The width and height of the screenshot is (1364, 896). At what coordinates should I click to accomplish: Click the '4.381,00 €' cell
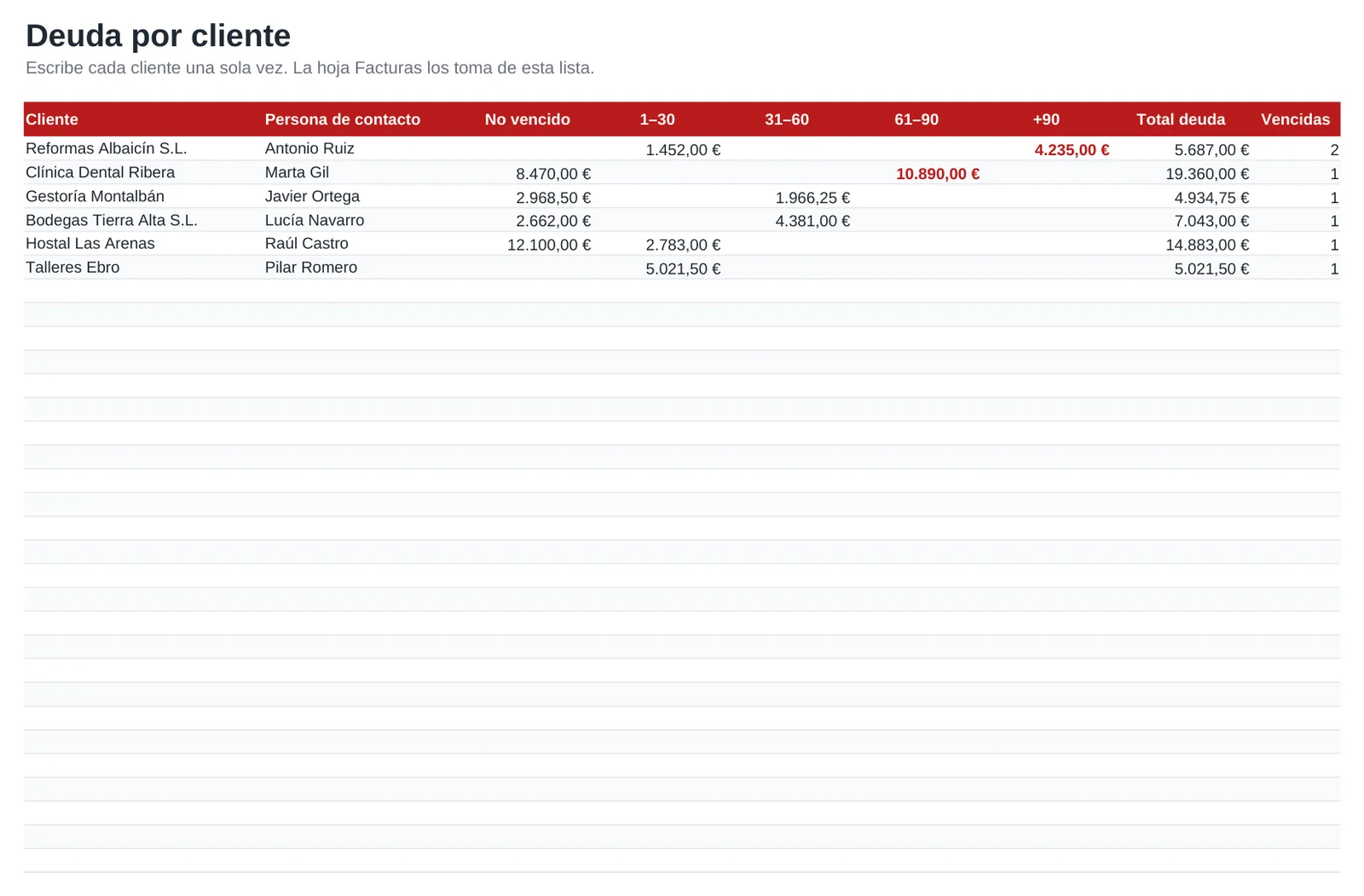click(x=812, y=221)
